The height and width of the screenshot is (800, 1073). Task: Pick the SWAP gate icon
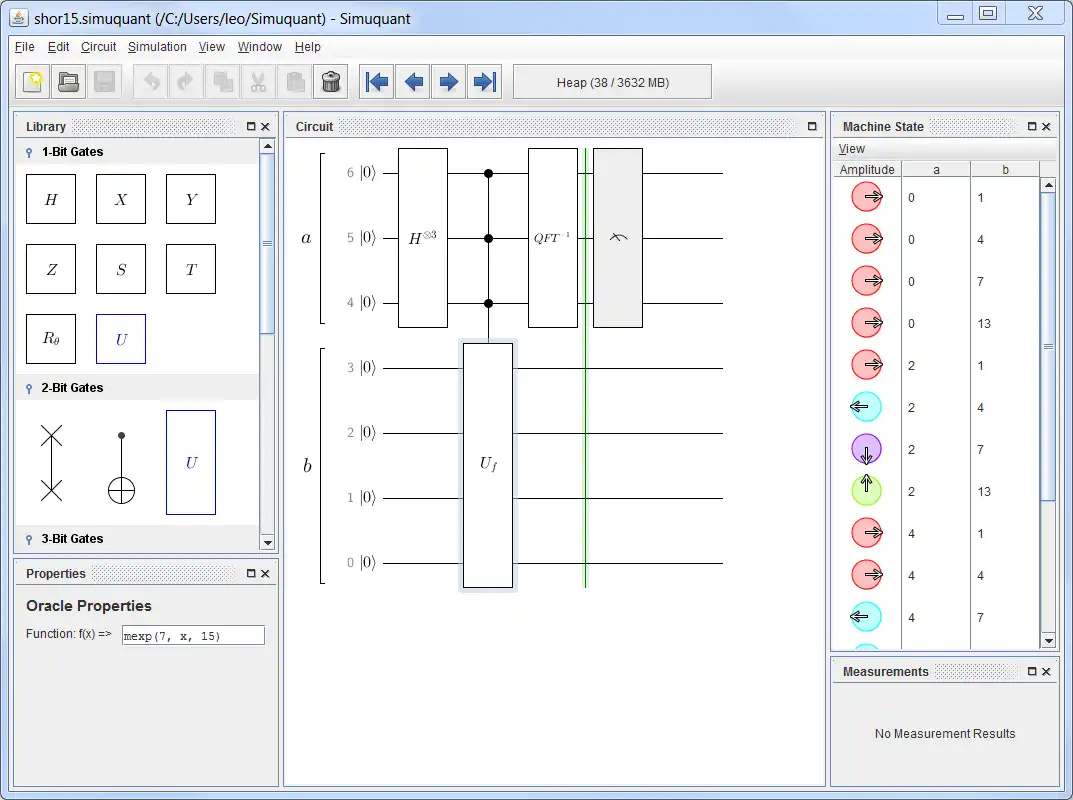(x=51, y=462)
